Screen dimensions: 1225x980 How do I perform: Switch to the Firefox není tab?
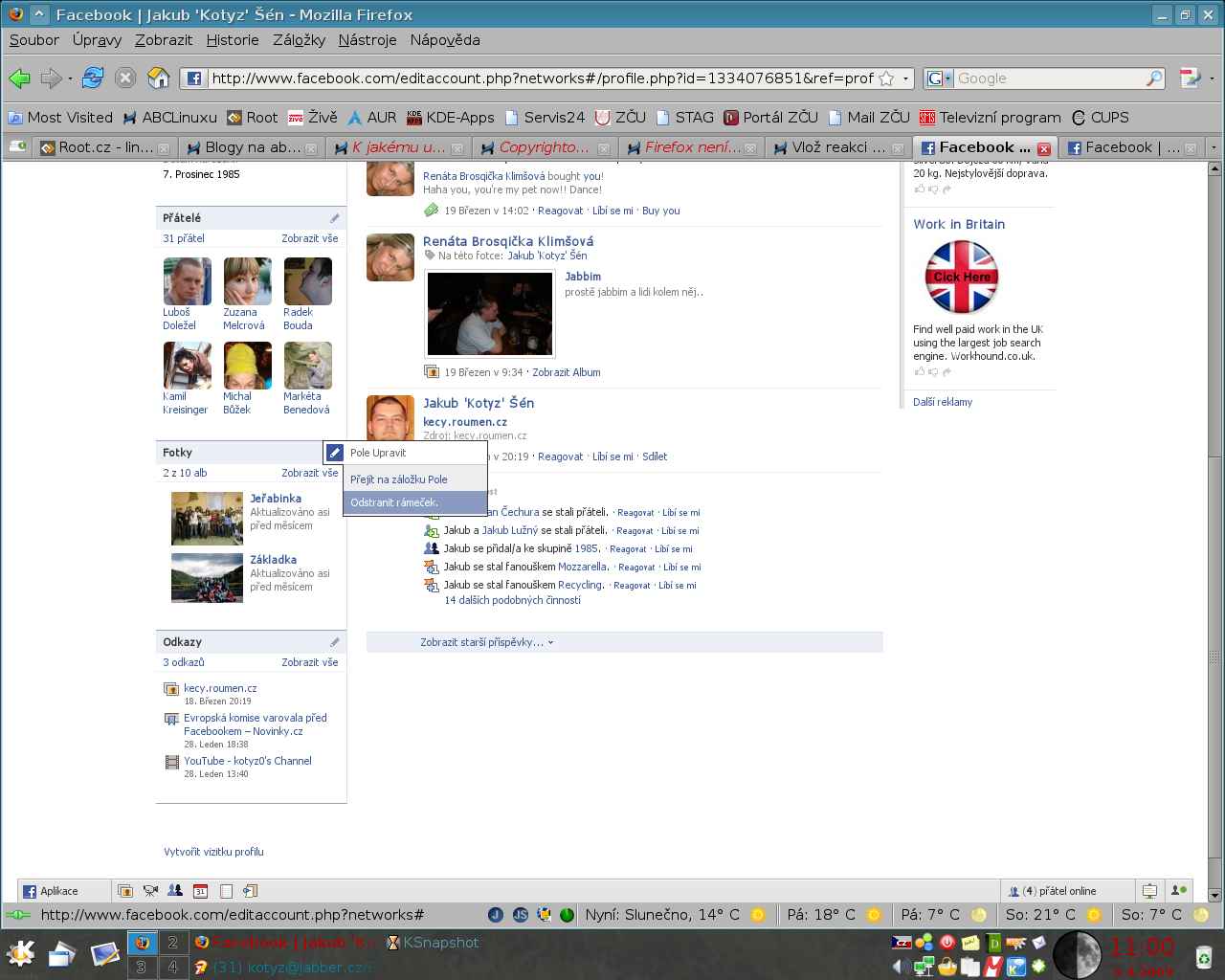(x=691, y=147)
